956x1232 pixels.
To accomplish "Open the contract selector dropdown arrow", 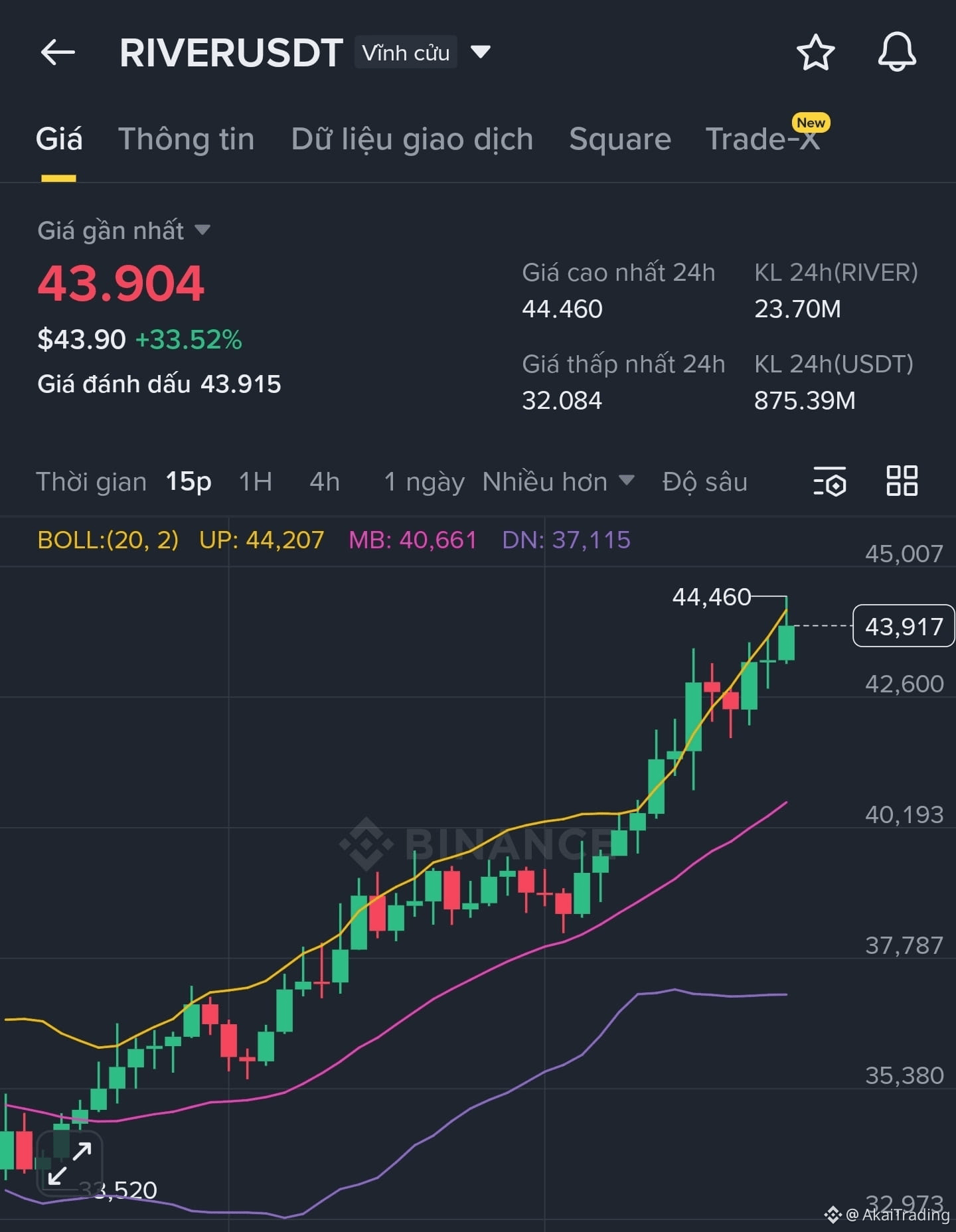I will point(480,52).
